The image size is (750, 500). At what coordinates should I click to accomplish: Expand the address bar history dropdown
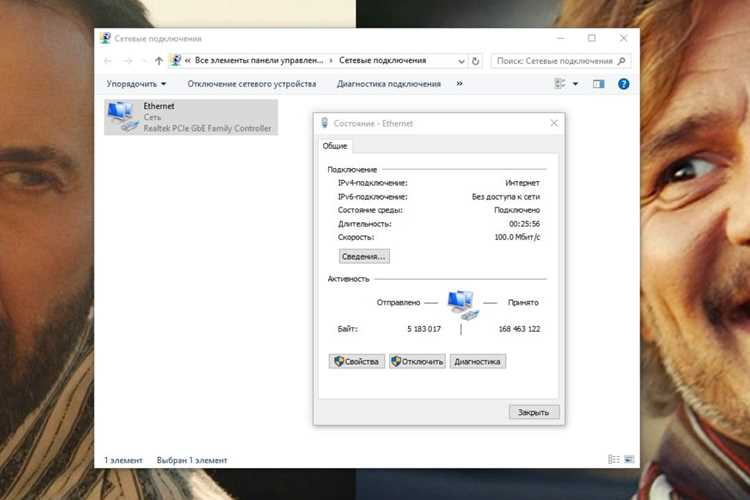point(461,61)
